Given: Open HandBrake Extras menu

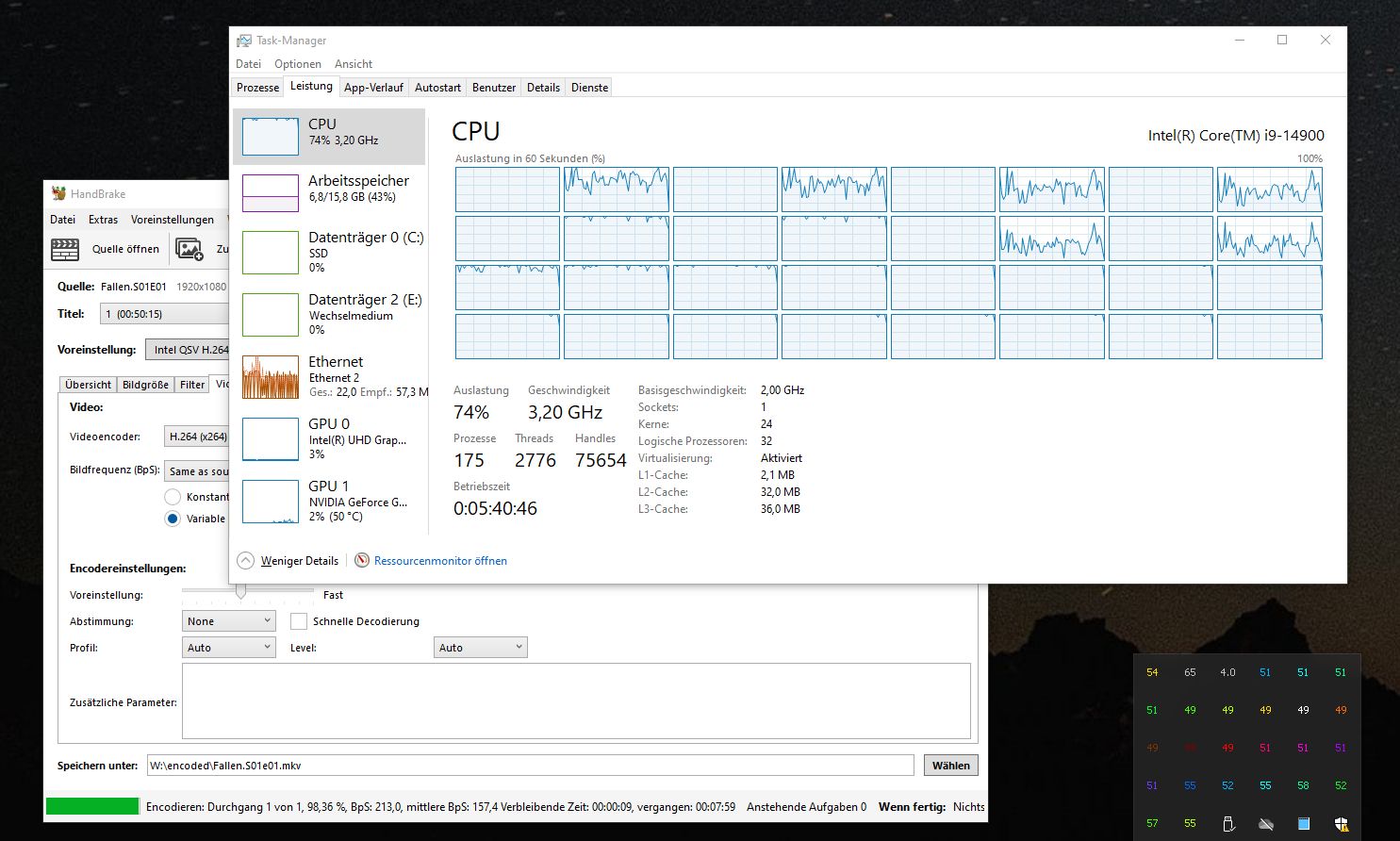Looking at the screenshot, I should click(x=104, y=220).
